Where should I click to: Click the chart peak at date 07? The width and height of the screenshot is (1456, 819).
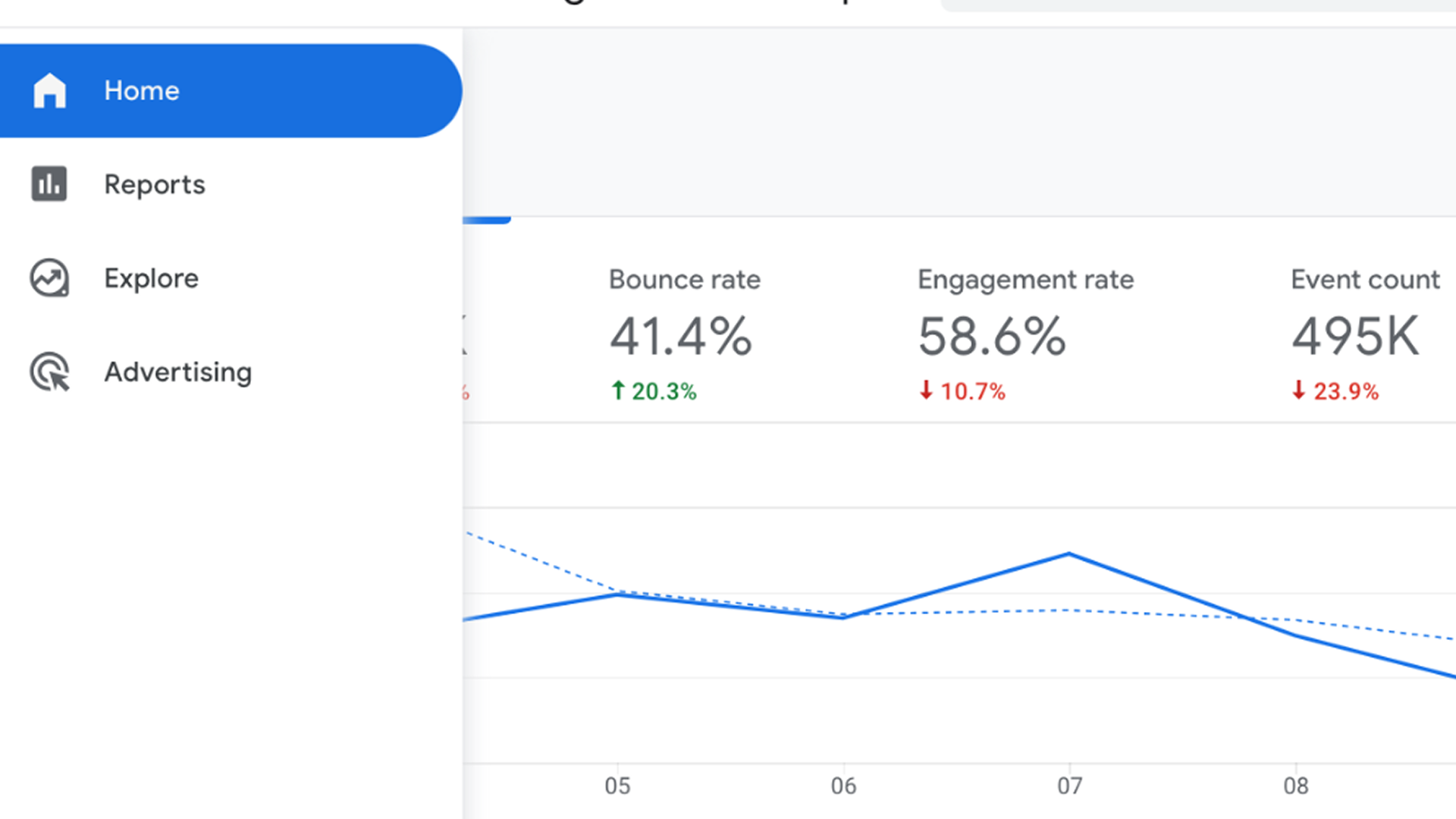click(1069, 554)
